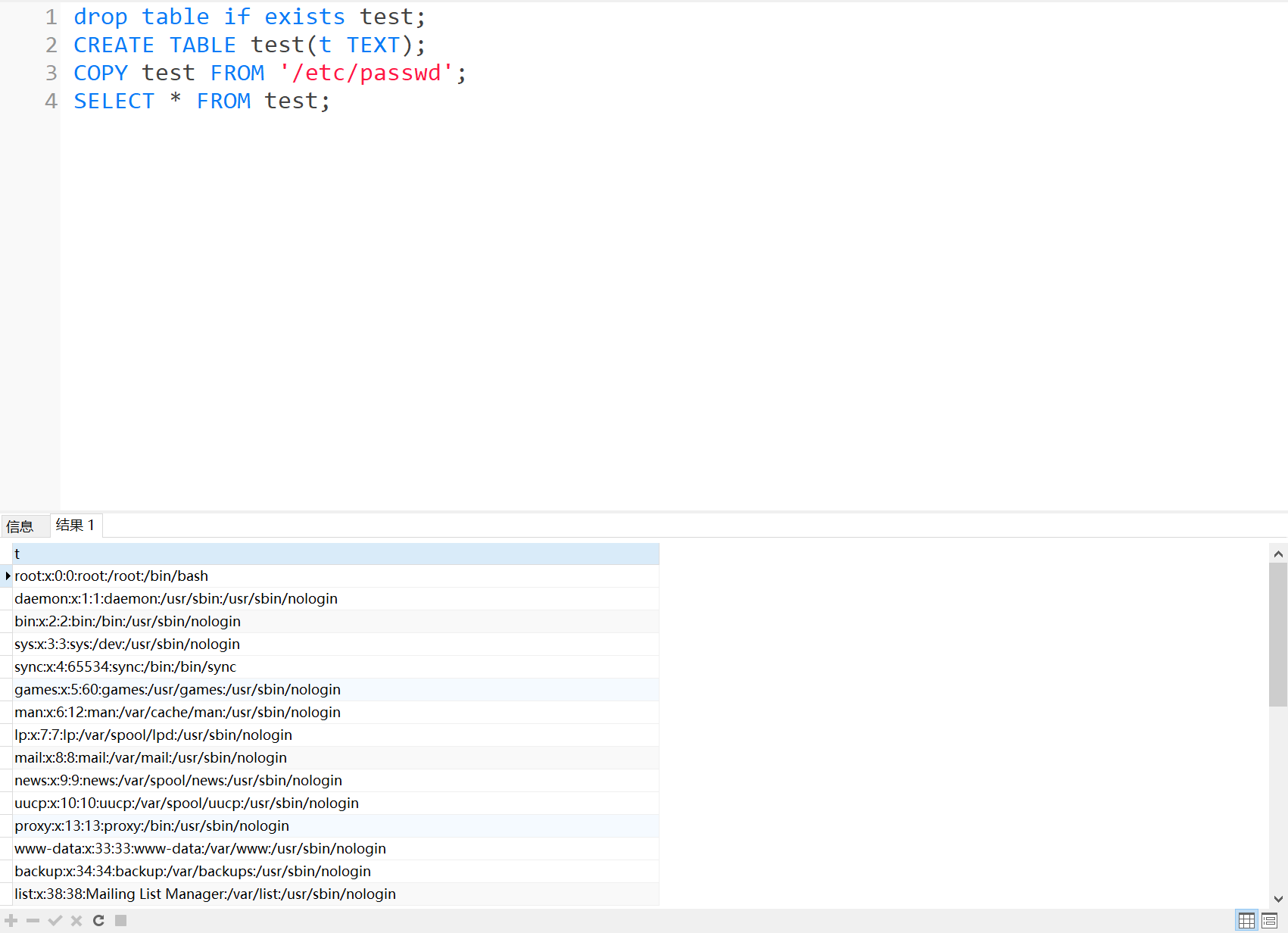
Task: Place cursor in 'drop table if exists' line
Action: (250, 17)
